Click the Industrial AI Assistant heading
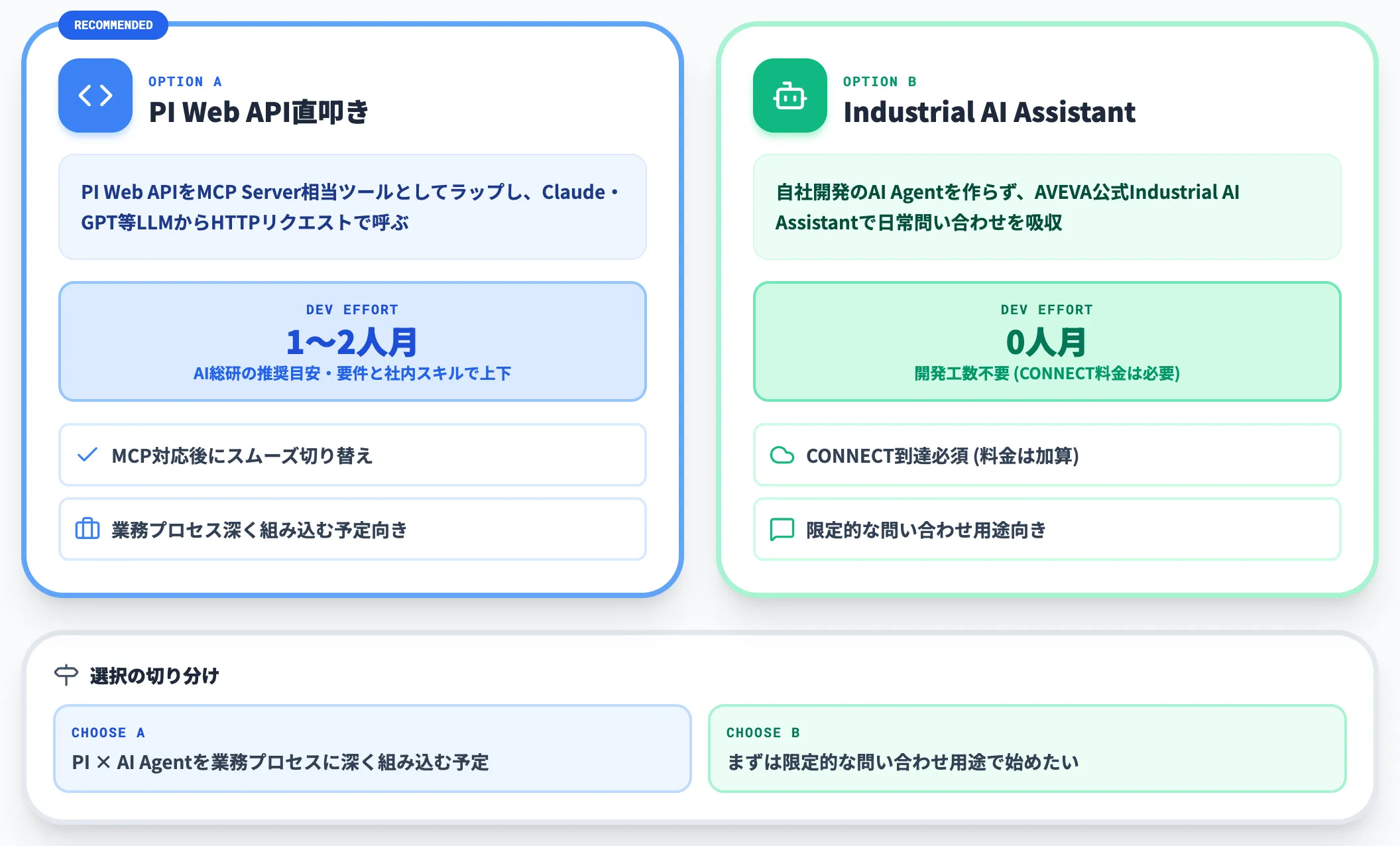Image resolution: width=1400 pixels, height=846 pixels. point(989,111)
